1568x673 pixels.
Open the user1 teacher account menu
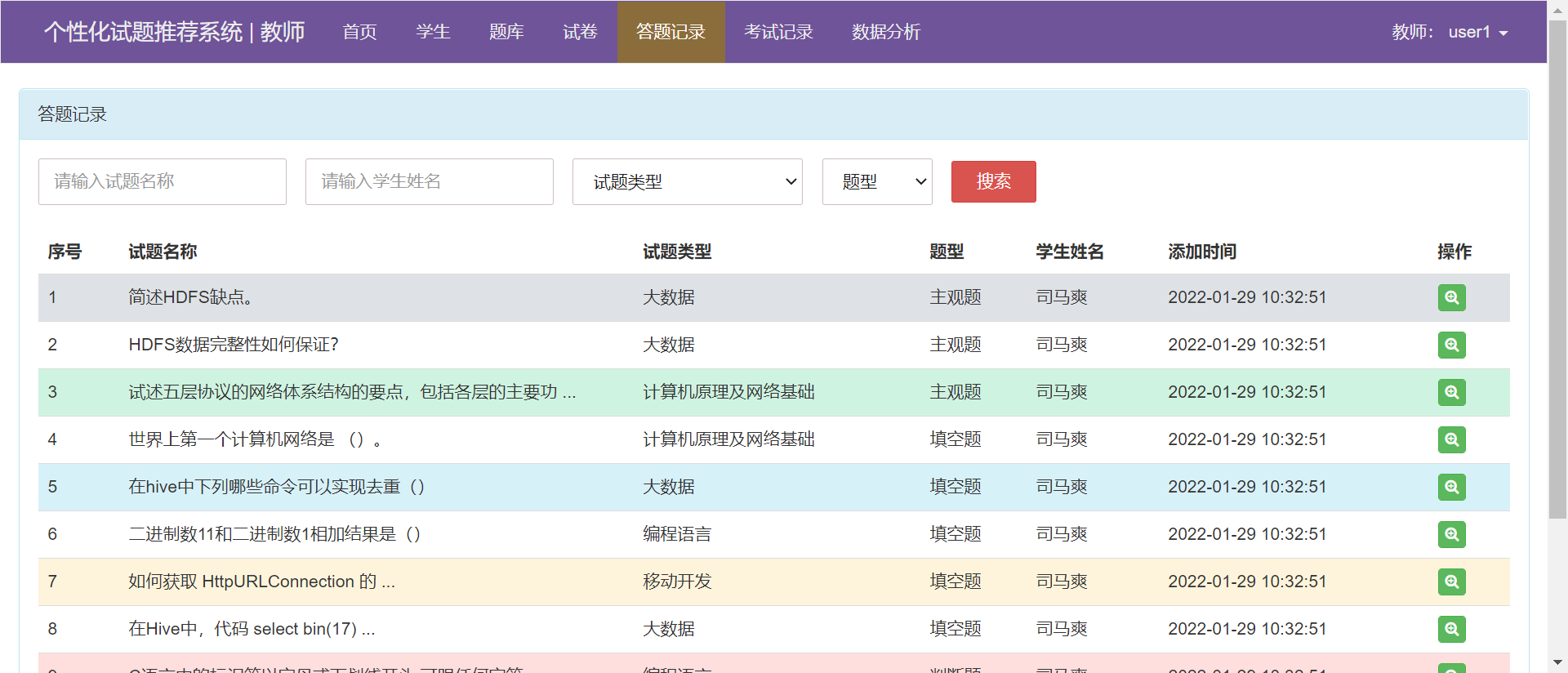[x=1450, y=32]
